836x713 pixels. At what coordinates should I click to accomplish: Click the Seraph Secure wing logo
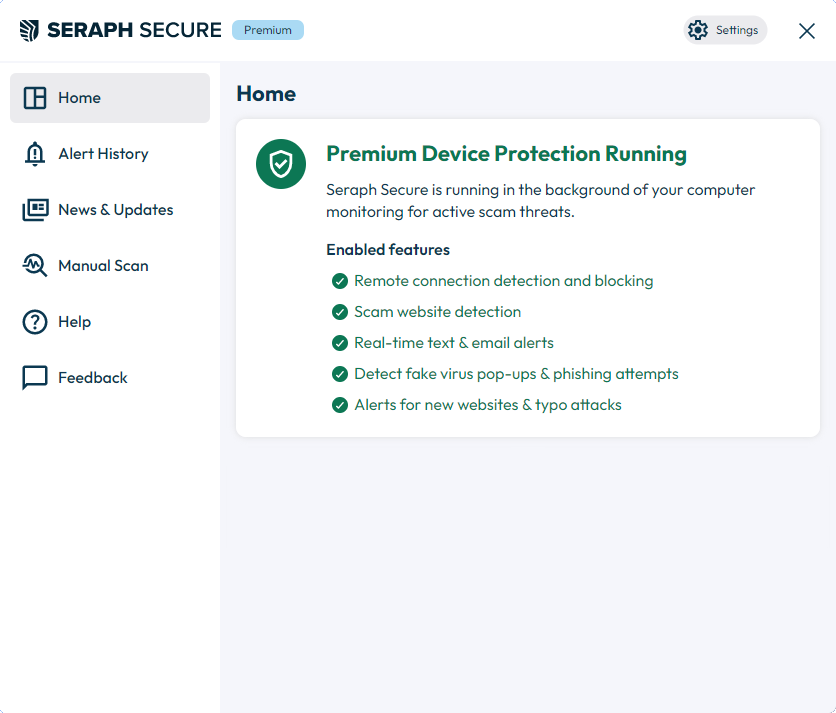pyautogui.click(x=29, y=30)
